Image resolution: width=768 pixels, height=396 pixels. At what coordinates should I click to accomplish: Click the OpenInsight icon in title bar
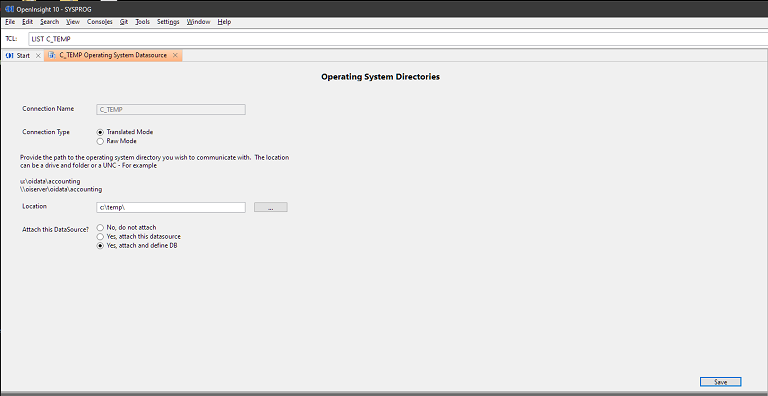tap(9, 9)
